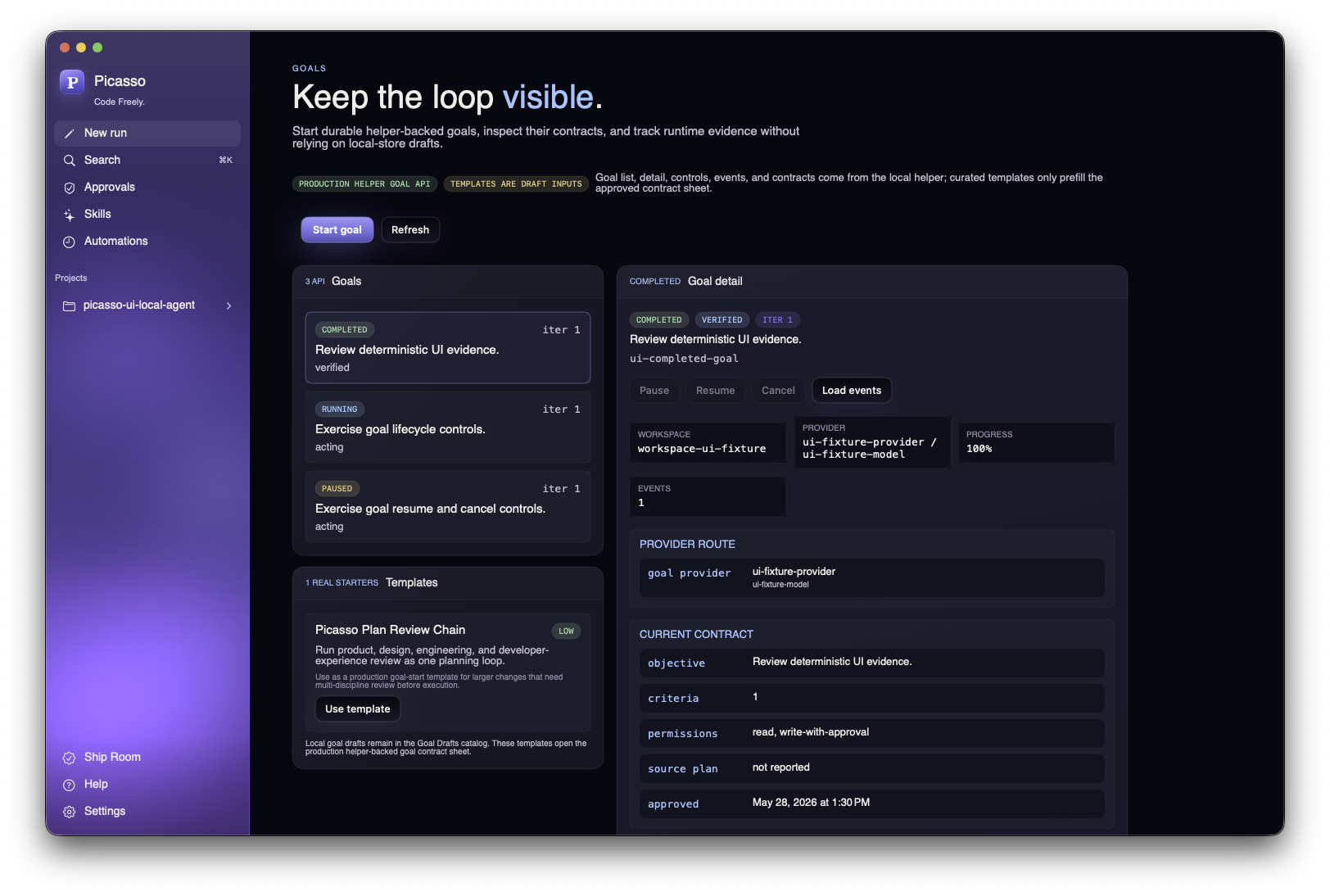
Task: Click the Ship Room icon
Action: 70,758
